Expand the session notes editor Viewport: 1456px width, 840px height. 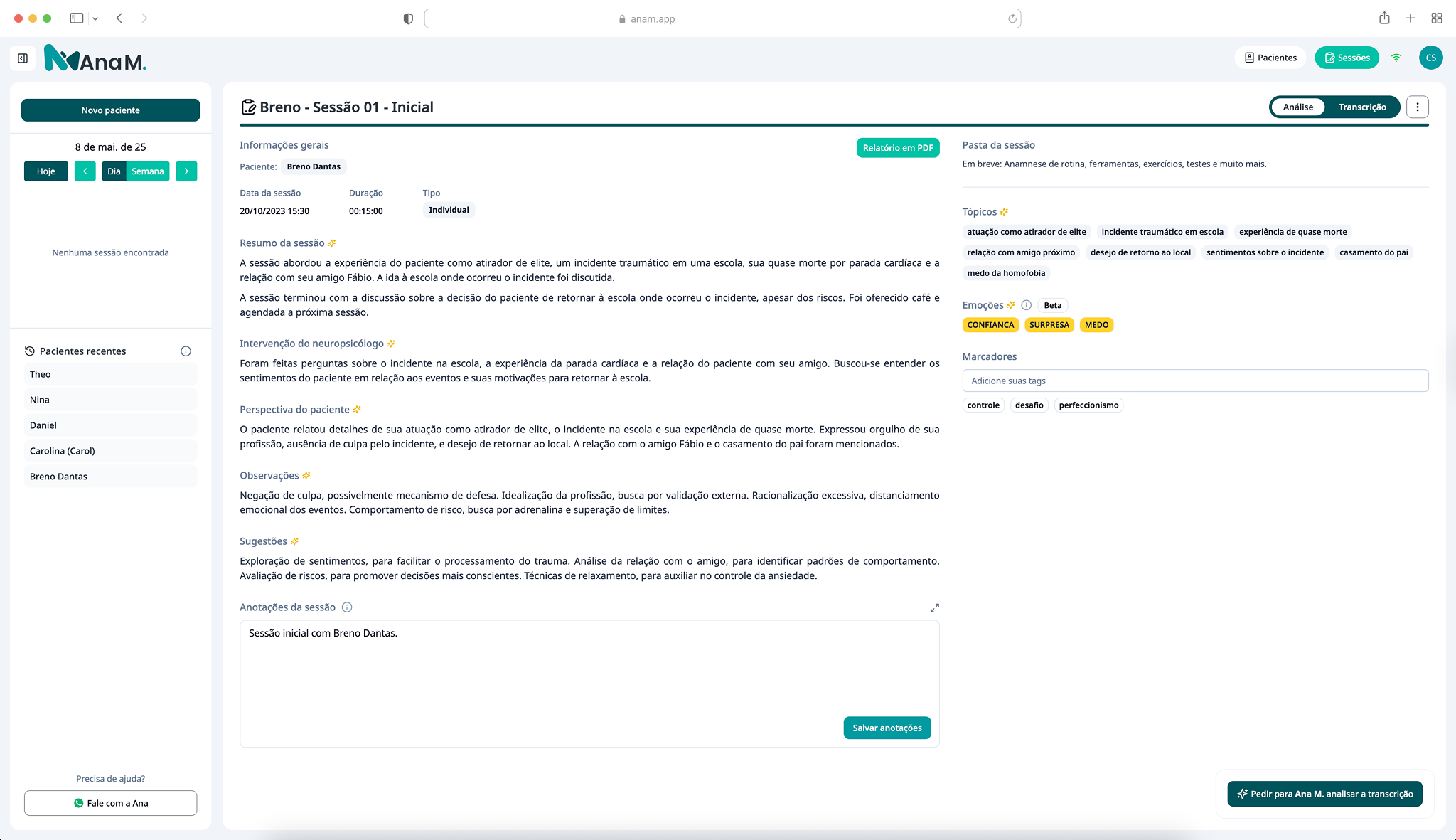(934, 608)
